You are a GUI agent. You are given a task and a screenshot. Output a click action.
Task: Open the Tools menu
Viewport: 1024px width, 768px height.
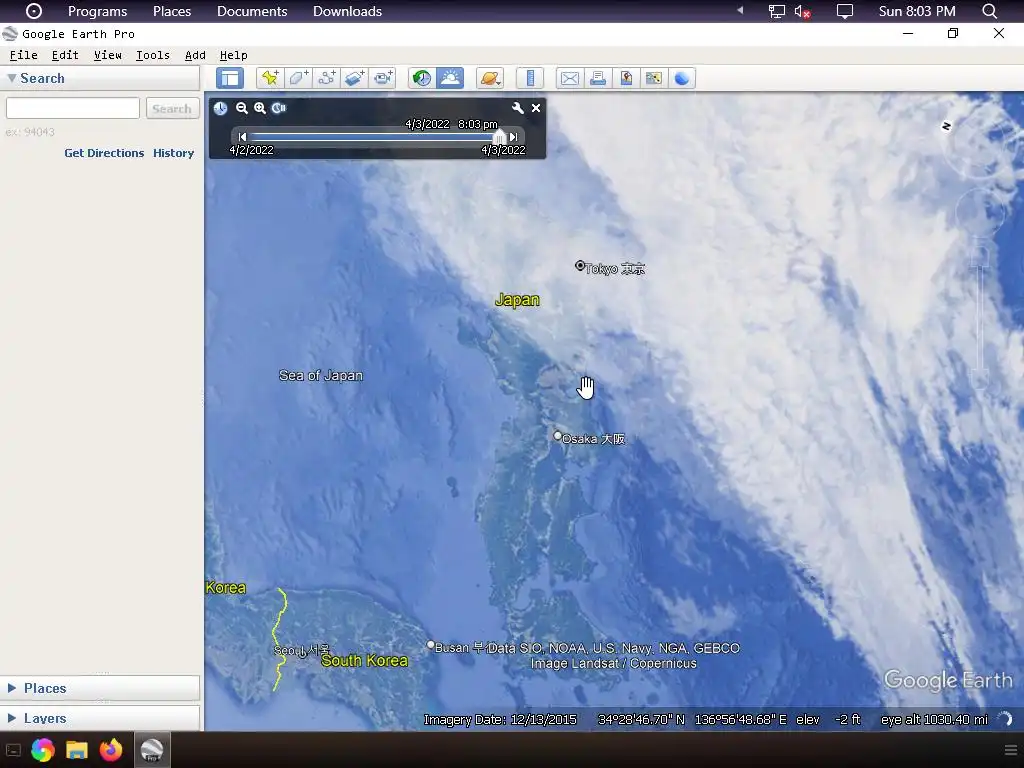(x=153, y=55)
